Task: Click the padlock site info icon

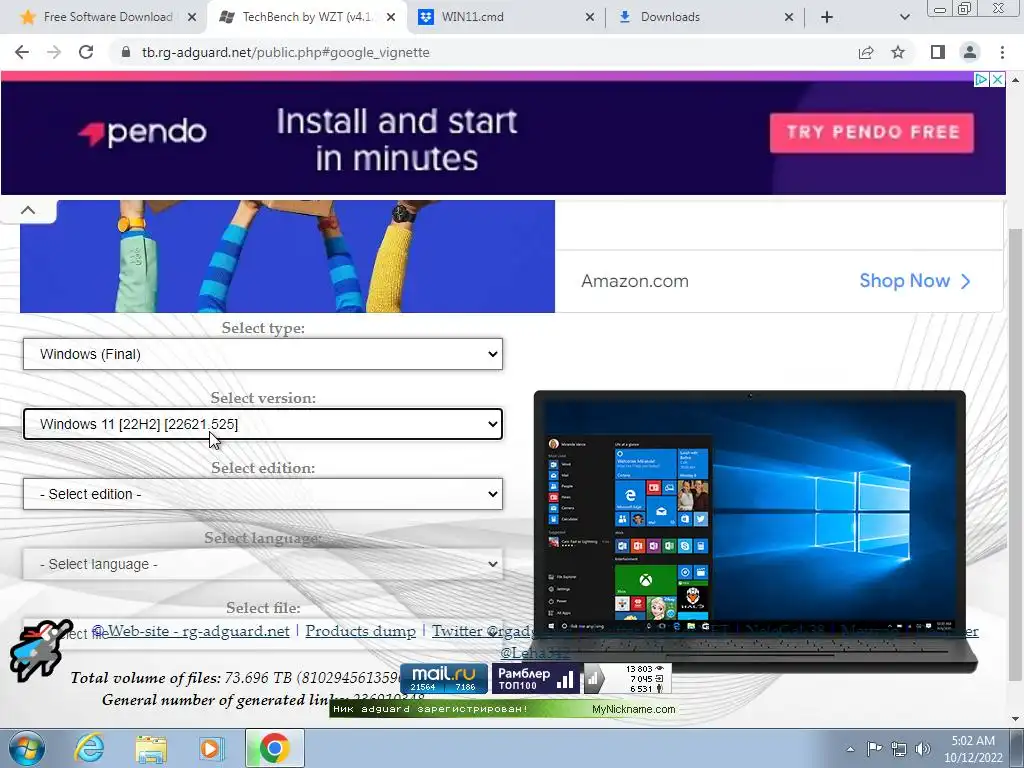Action: (x=126, y=52)
